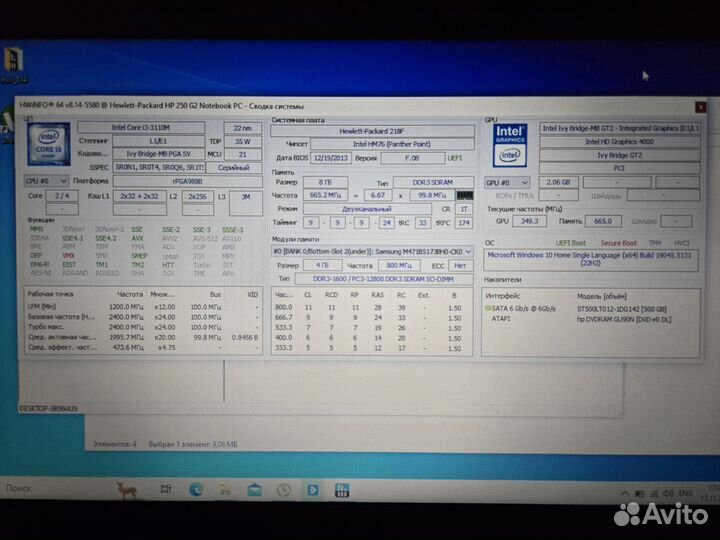Click the Двухканальный memory mode field
Screen dimensions: 720x540
pyautogui.click(x=367, y=209)
